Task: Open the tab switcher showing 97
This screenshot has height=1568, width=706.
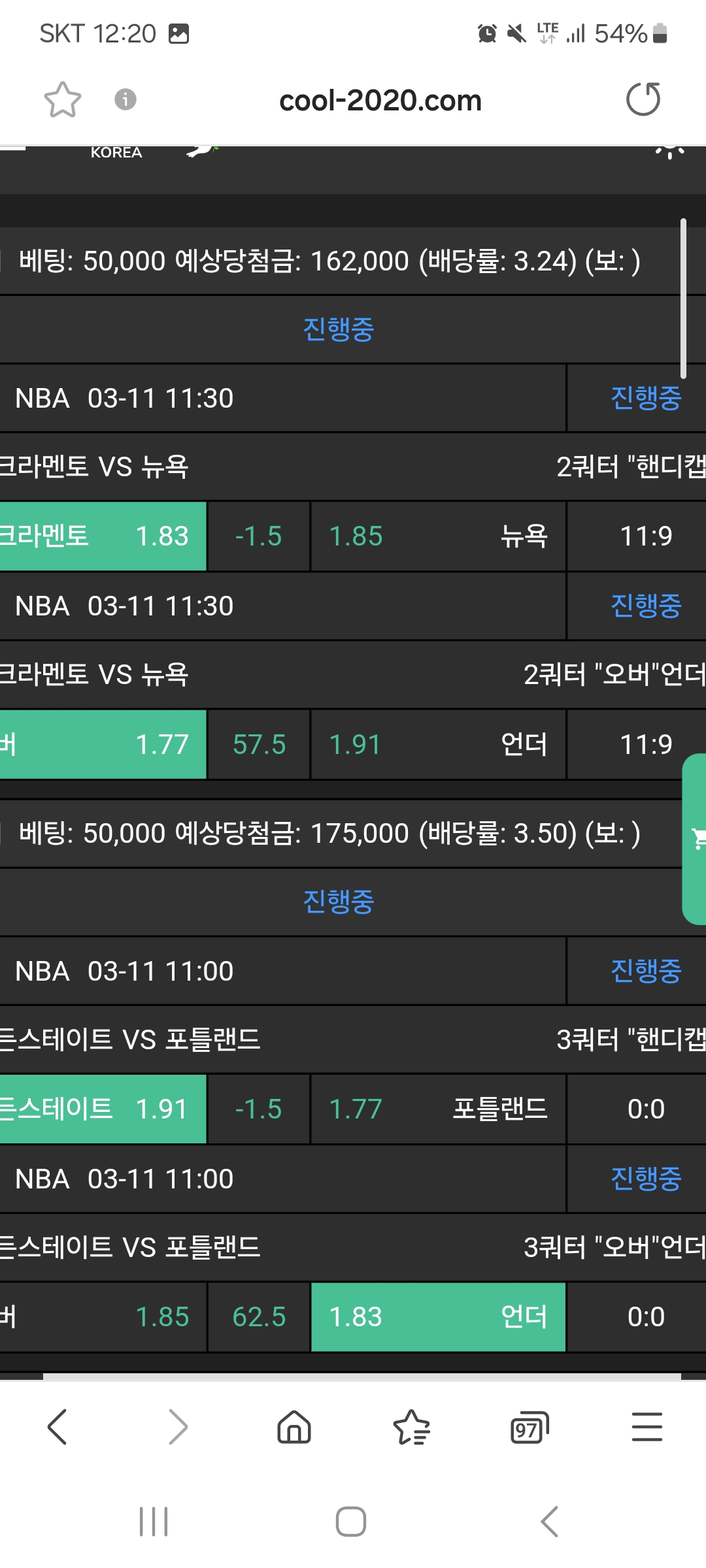Action: [x=529, y=1426]
